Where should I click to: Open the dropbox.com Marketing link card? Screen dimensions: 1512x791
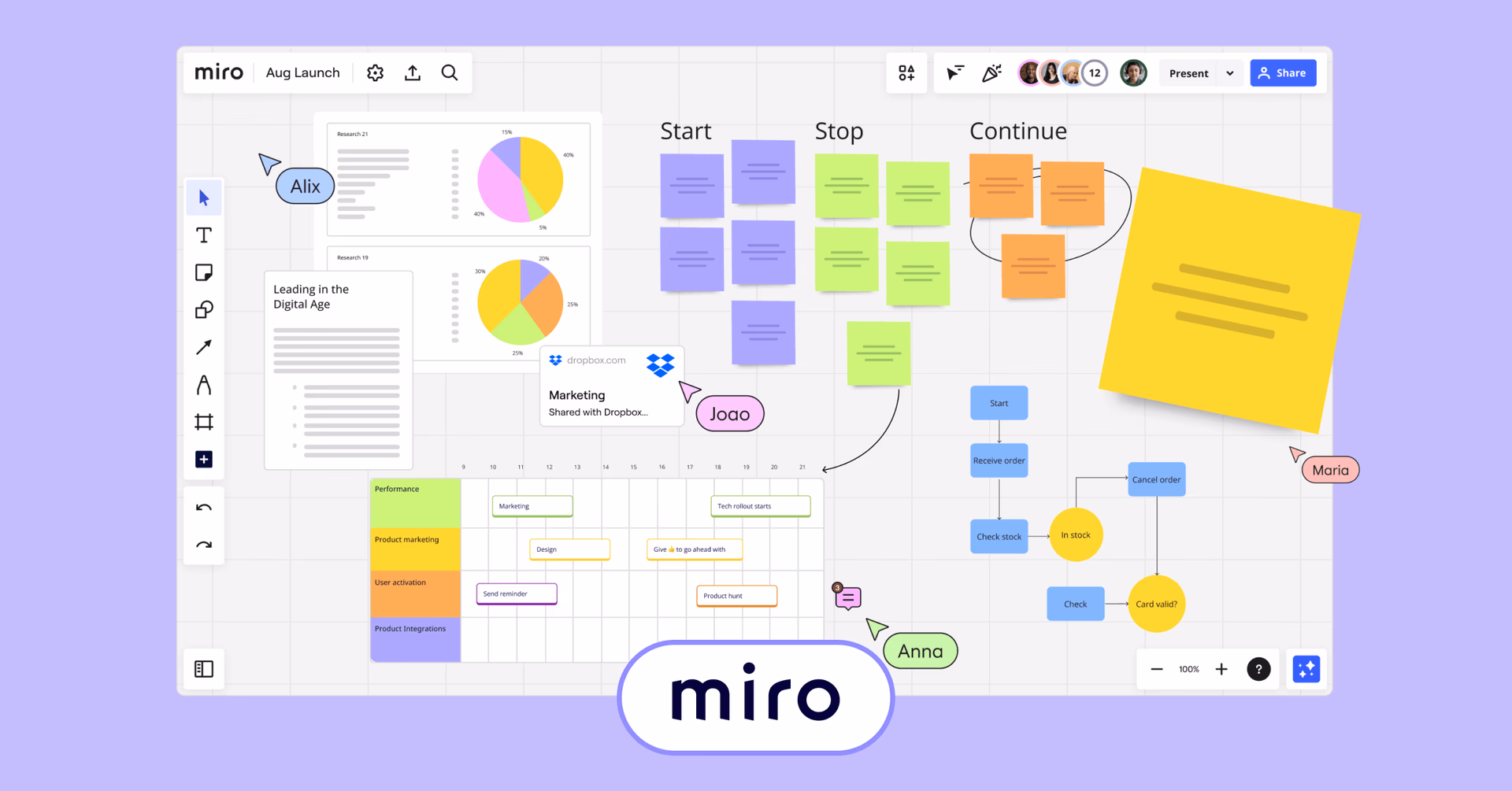click(x=612, y=386)
